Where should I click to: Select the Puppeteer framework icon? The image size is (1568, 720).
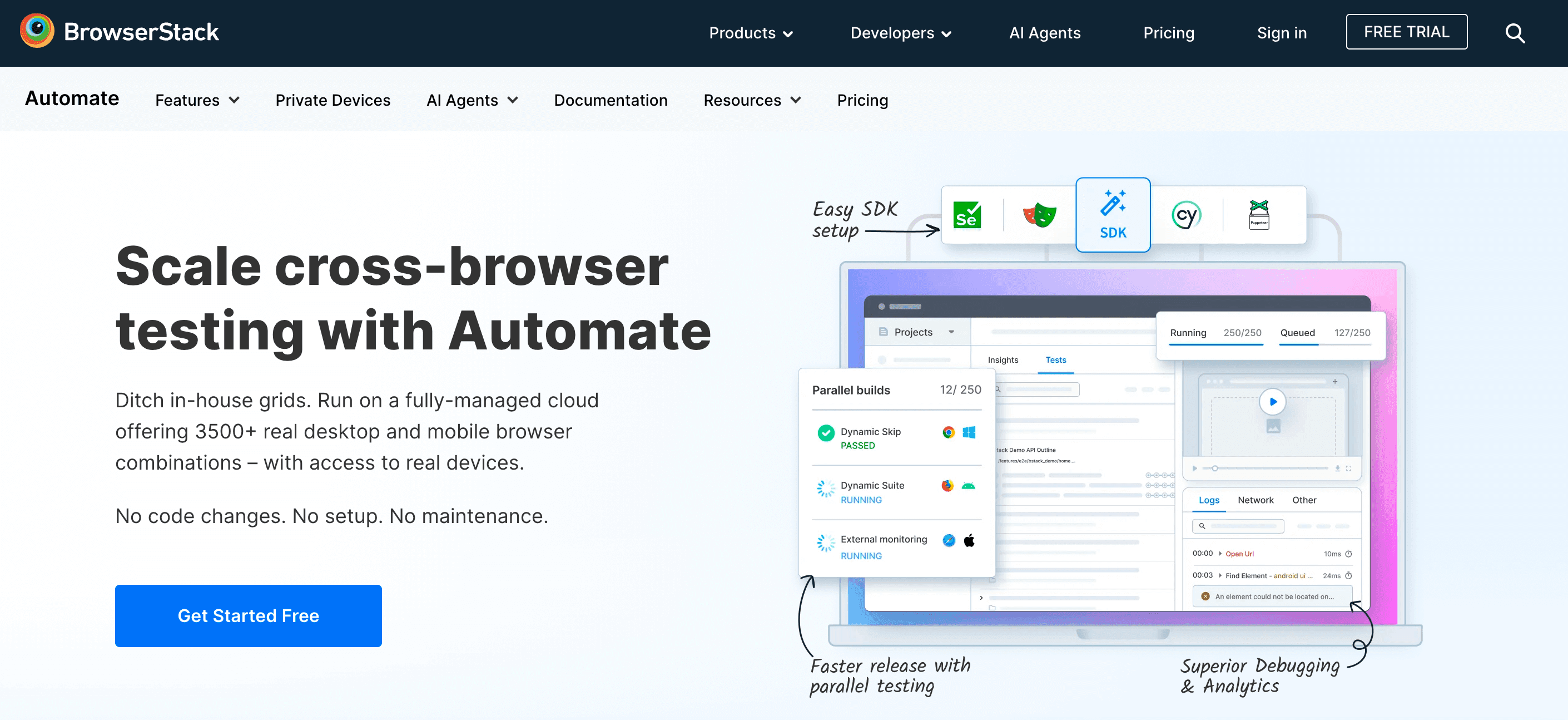1259,215
